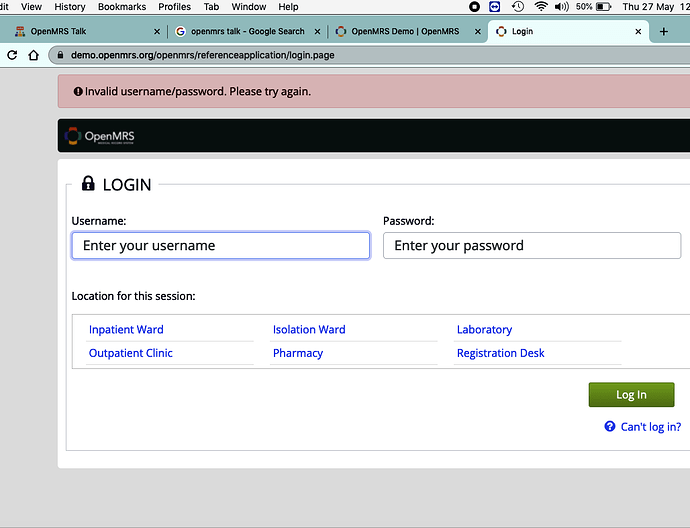This screenshot has width=690, height=528.
Task: Click the URL address bar
Action: tap(370, 55)
